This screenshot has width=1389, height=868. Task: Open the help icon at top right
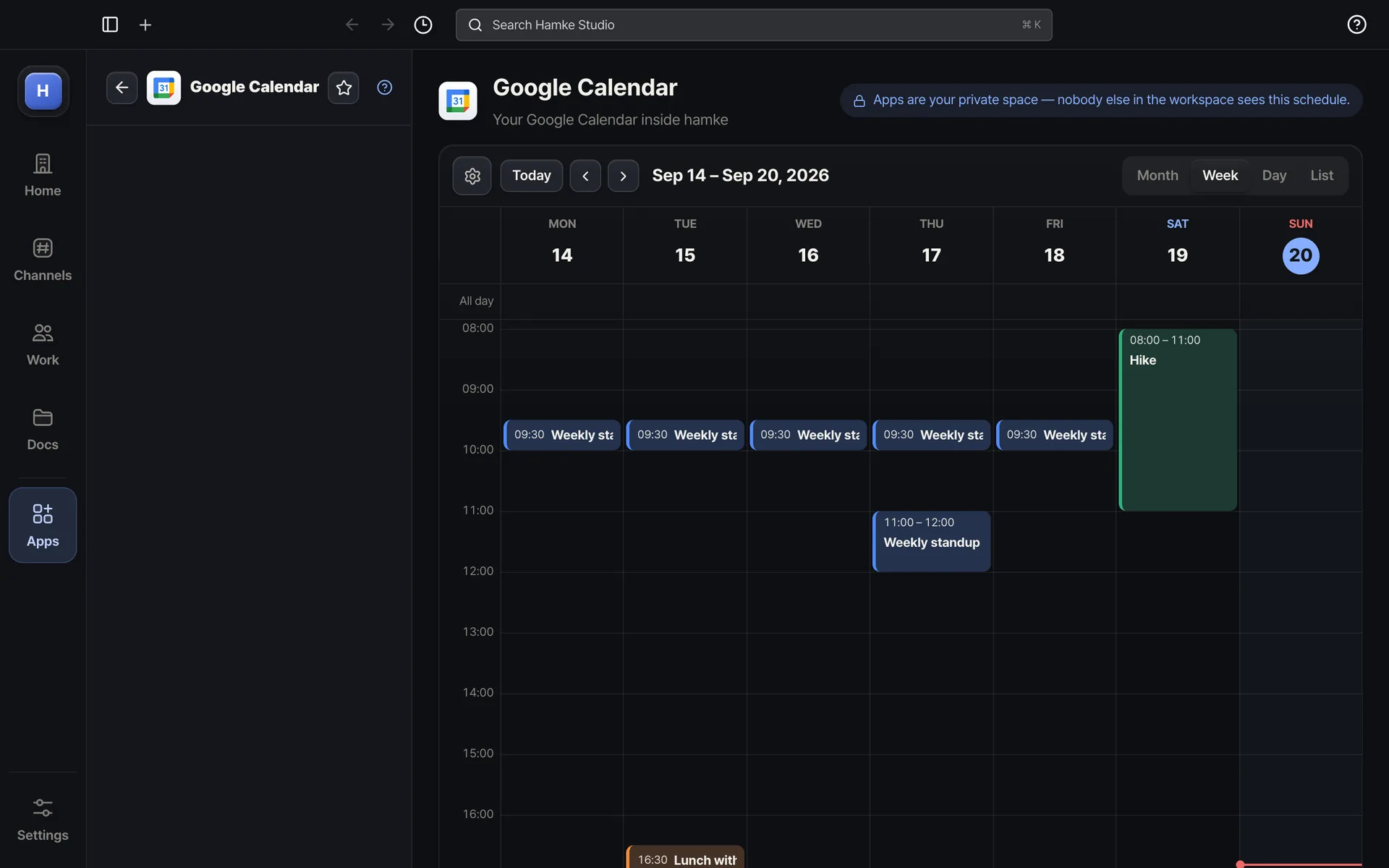[1356, 25]
